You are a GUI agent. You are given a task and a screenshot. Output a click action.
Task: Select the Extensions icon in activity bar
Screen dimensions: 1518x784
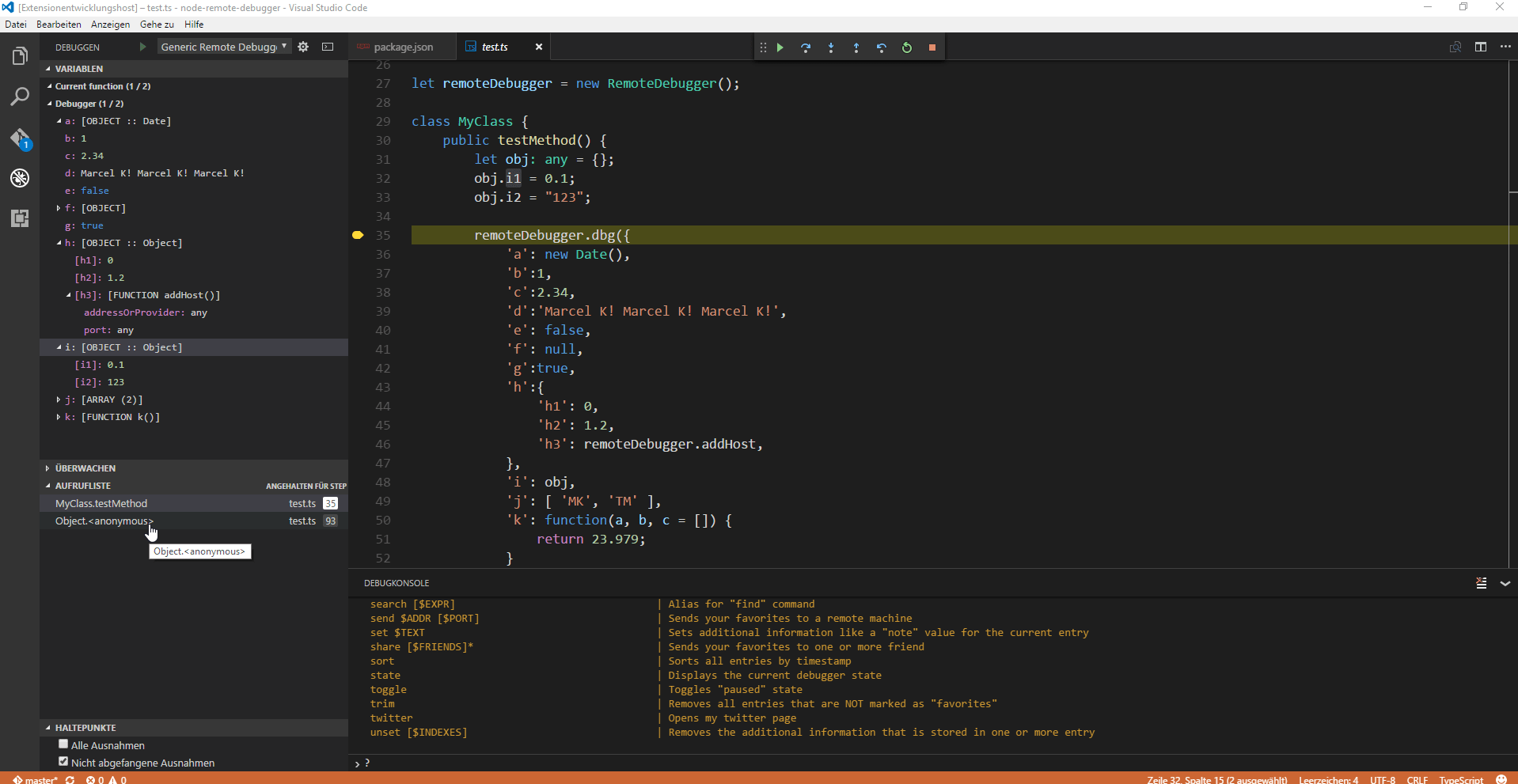(x=19, y=218)
